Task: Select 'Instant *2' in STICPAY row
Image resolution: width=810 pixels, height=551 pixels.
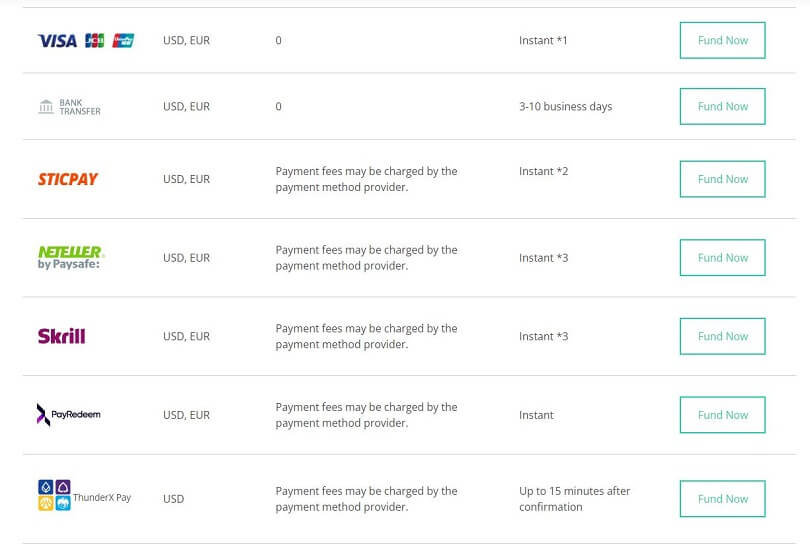Action: point(543,171)
